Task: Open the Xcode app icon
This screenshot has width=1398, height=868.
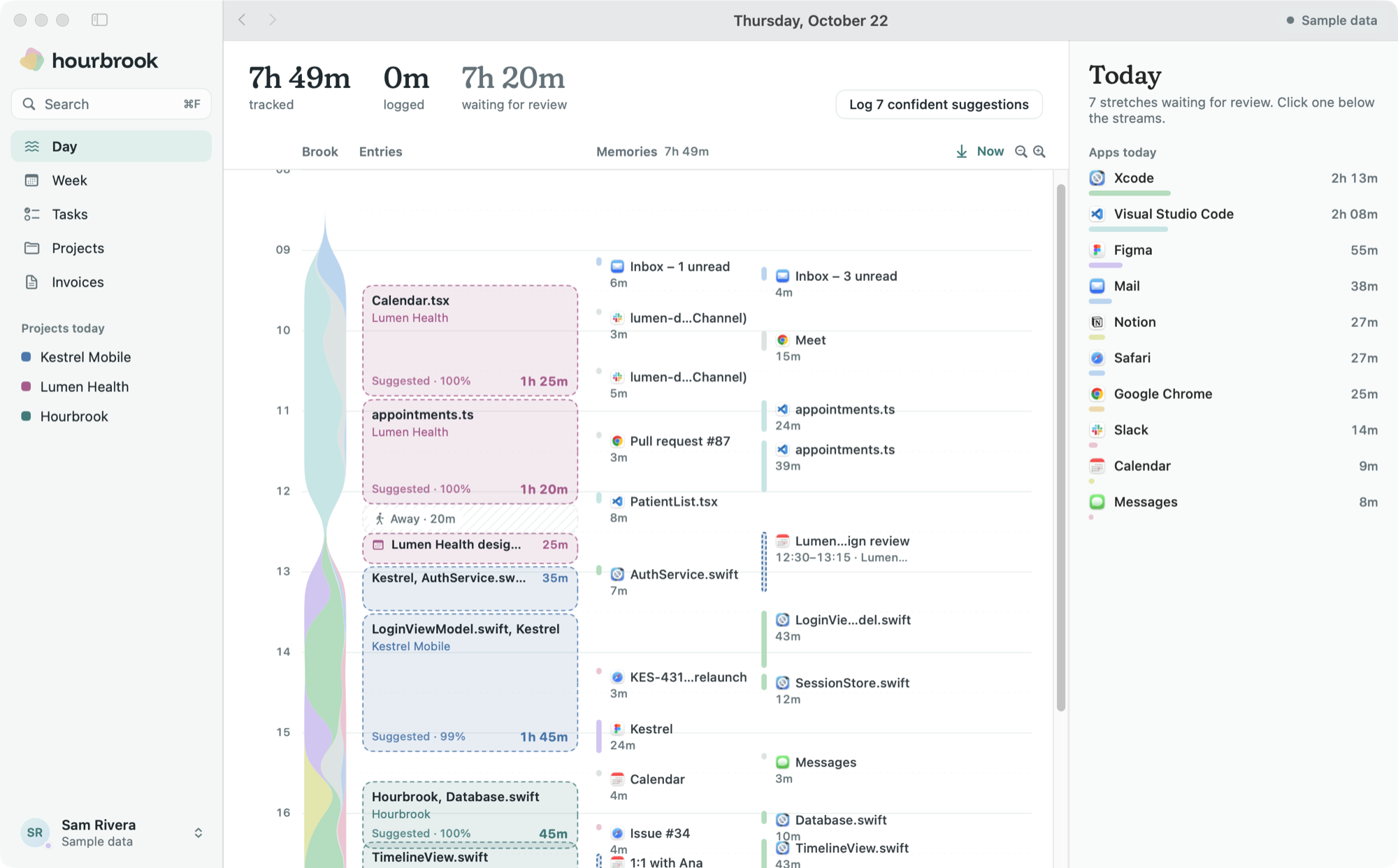Action: pyautogui.click(x=1097, y=178)
